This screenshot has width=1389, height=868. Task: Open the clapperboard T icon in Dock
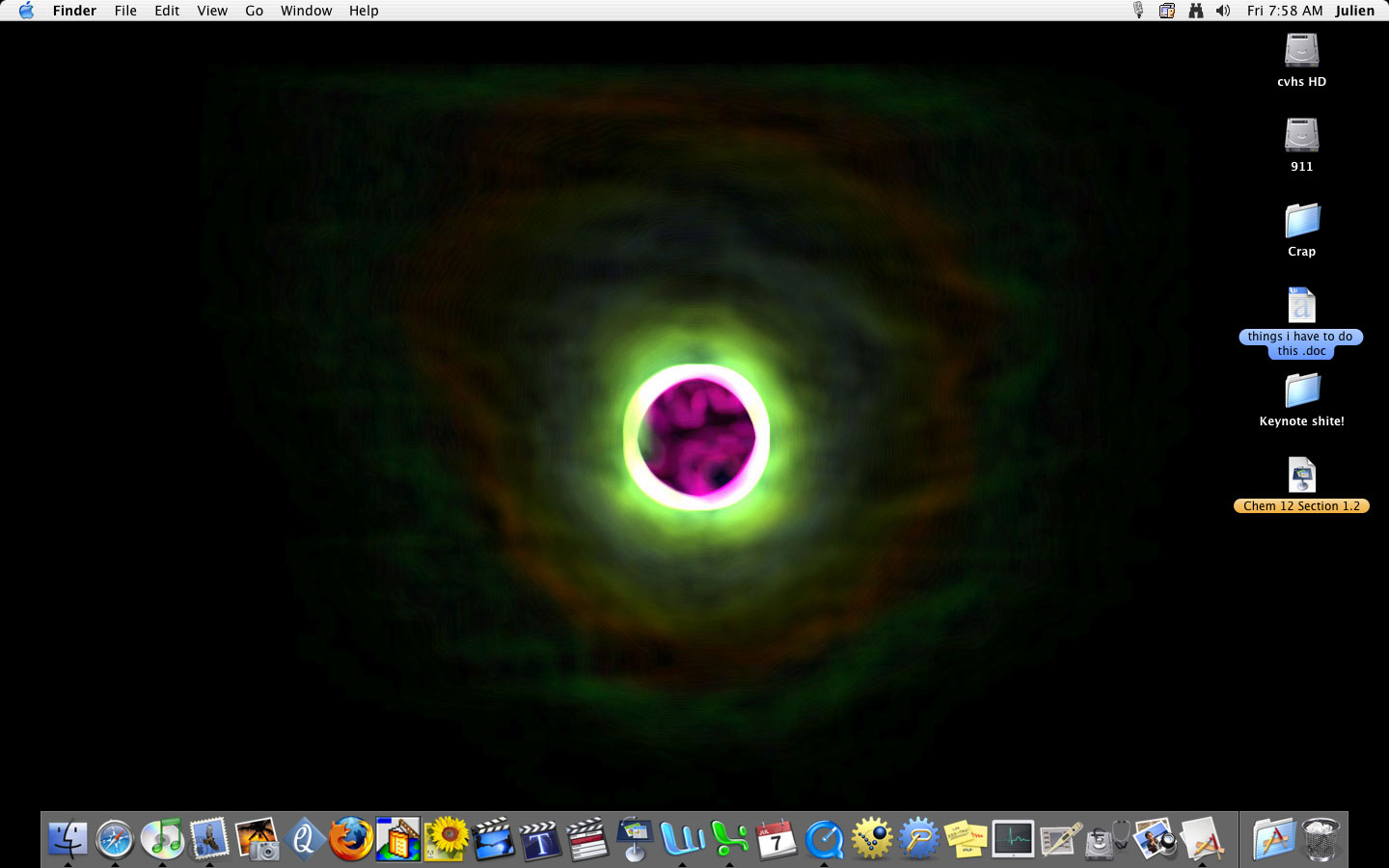(540, 838)
